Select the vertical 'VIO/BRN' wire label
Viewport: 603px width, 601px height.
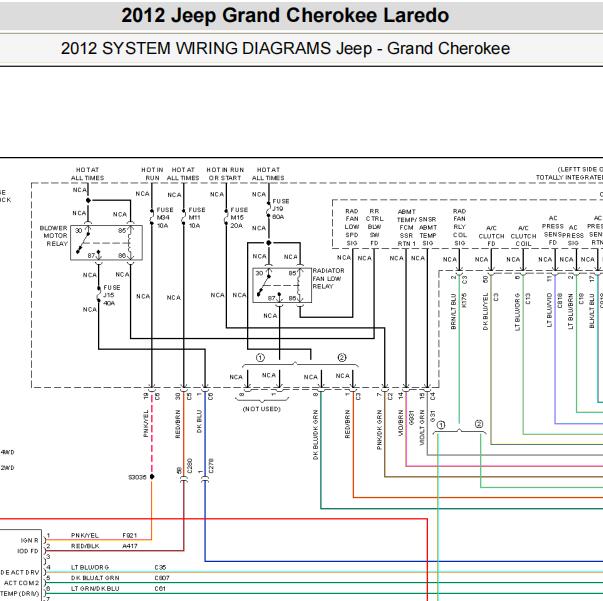point(401,423)
